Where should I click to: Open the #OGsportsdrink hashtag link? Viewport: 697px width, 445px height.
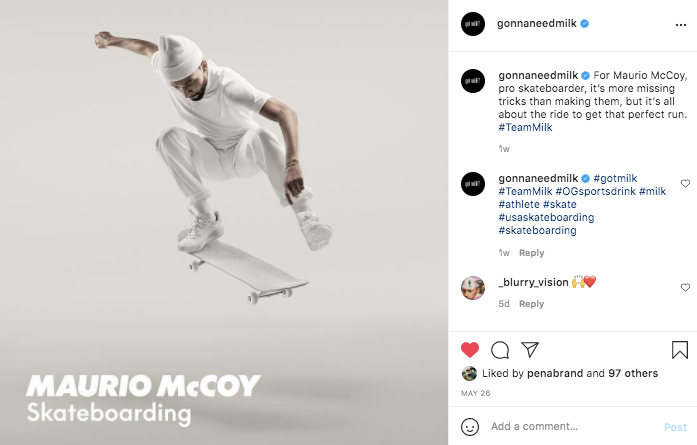pyautogui.click(x=596, y=191)
